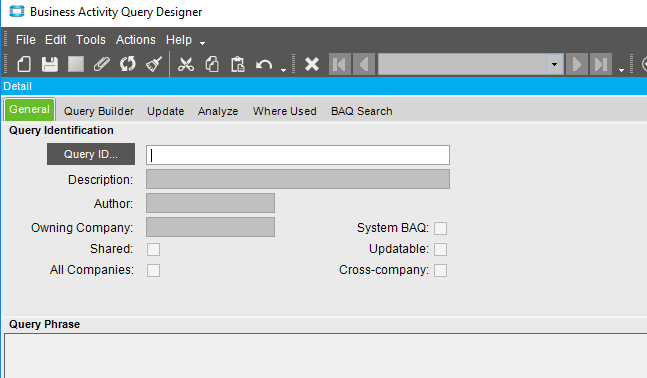
Task: Toggle the Updatable checkbox
Action: tap(440, 249)
